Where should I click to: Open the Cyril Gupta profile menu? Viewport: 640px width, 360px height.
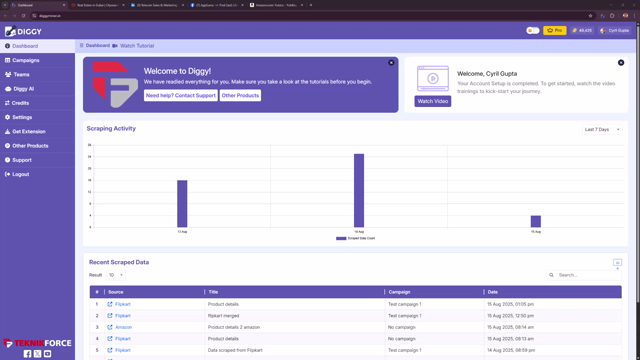pos(615,31)
